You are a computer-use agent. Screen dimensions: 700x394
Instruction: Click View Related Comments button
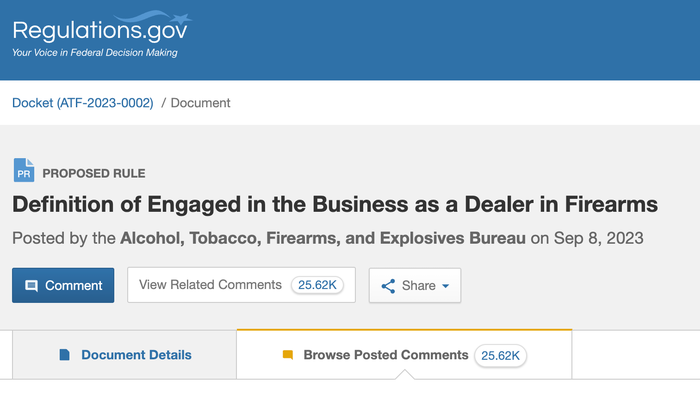[x=241, y=285]
